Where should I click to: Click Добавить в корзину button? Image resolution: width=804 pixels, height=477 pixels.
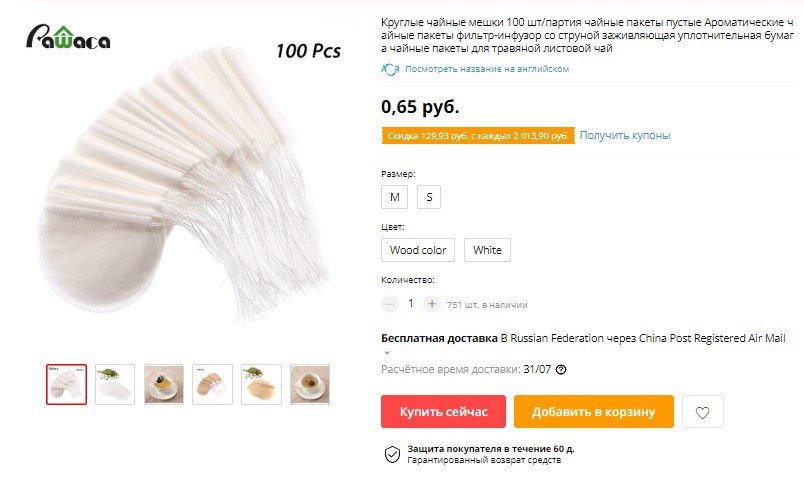tap(594, 411)
